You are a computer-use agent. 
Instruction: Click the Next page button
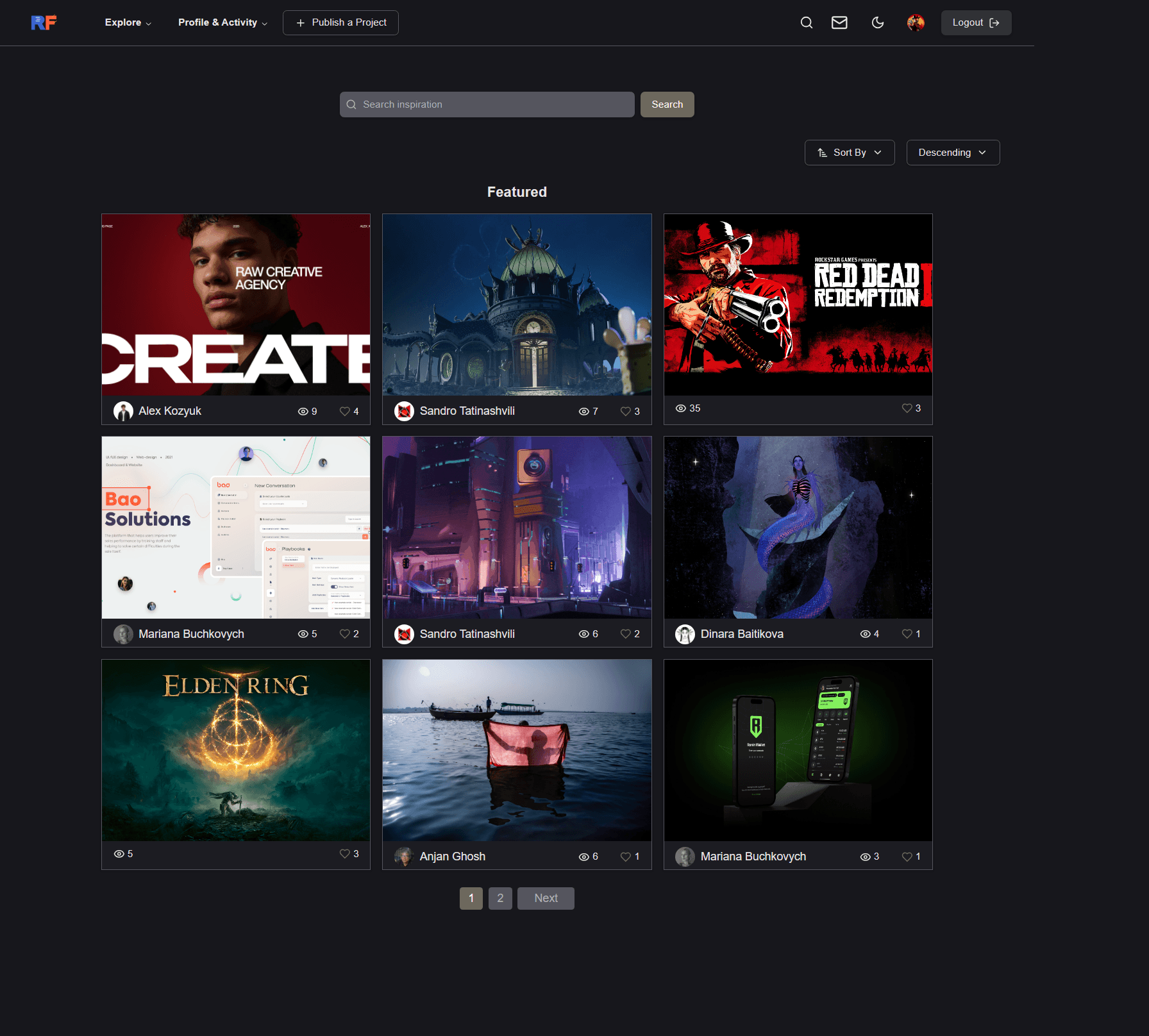point(546,898)
